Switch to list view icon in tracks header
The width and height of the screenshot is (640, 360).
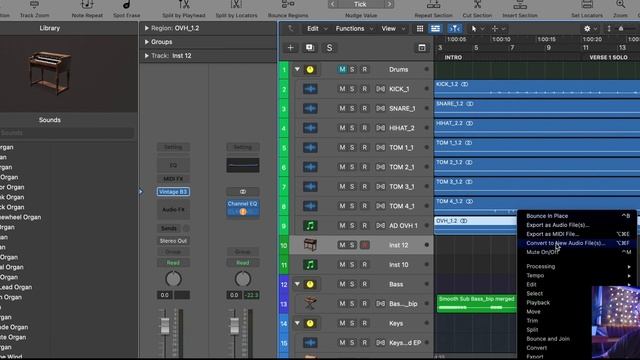(x=436, y=29)
